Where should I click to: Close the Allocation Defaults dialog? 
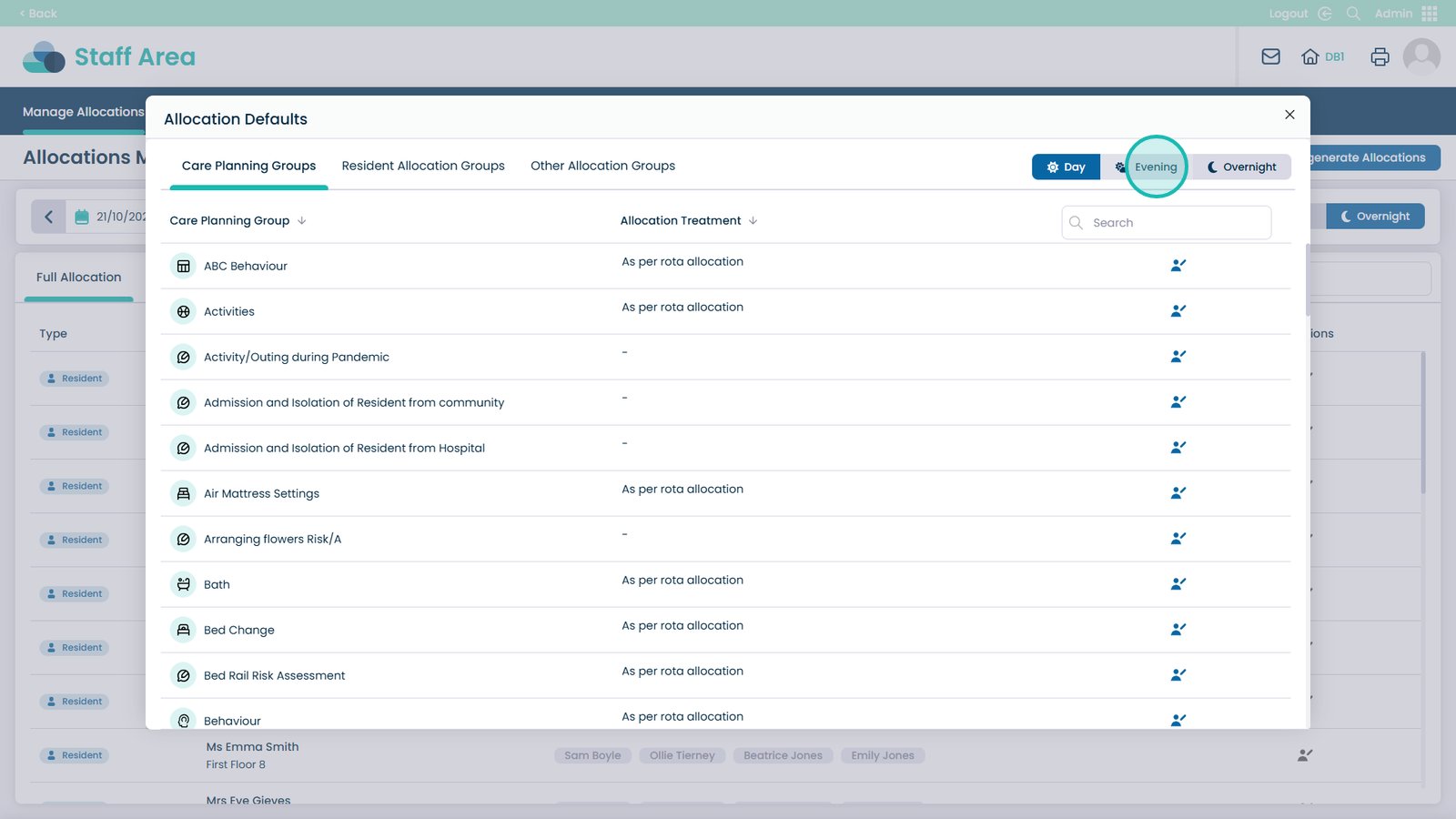click(x=1289, y=115)
